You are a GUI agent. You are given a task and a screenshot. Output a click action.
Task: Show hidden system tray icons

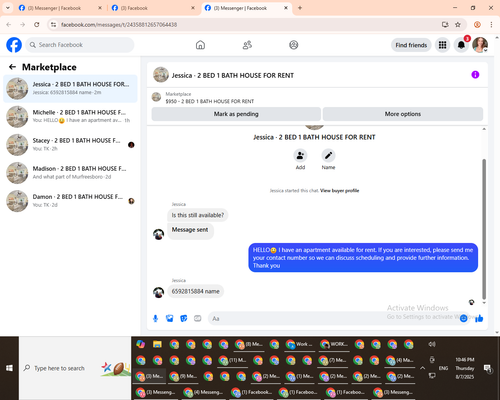click(422, 368)
